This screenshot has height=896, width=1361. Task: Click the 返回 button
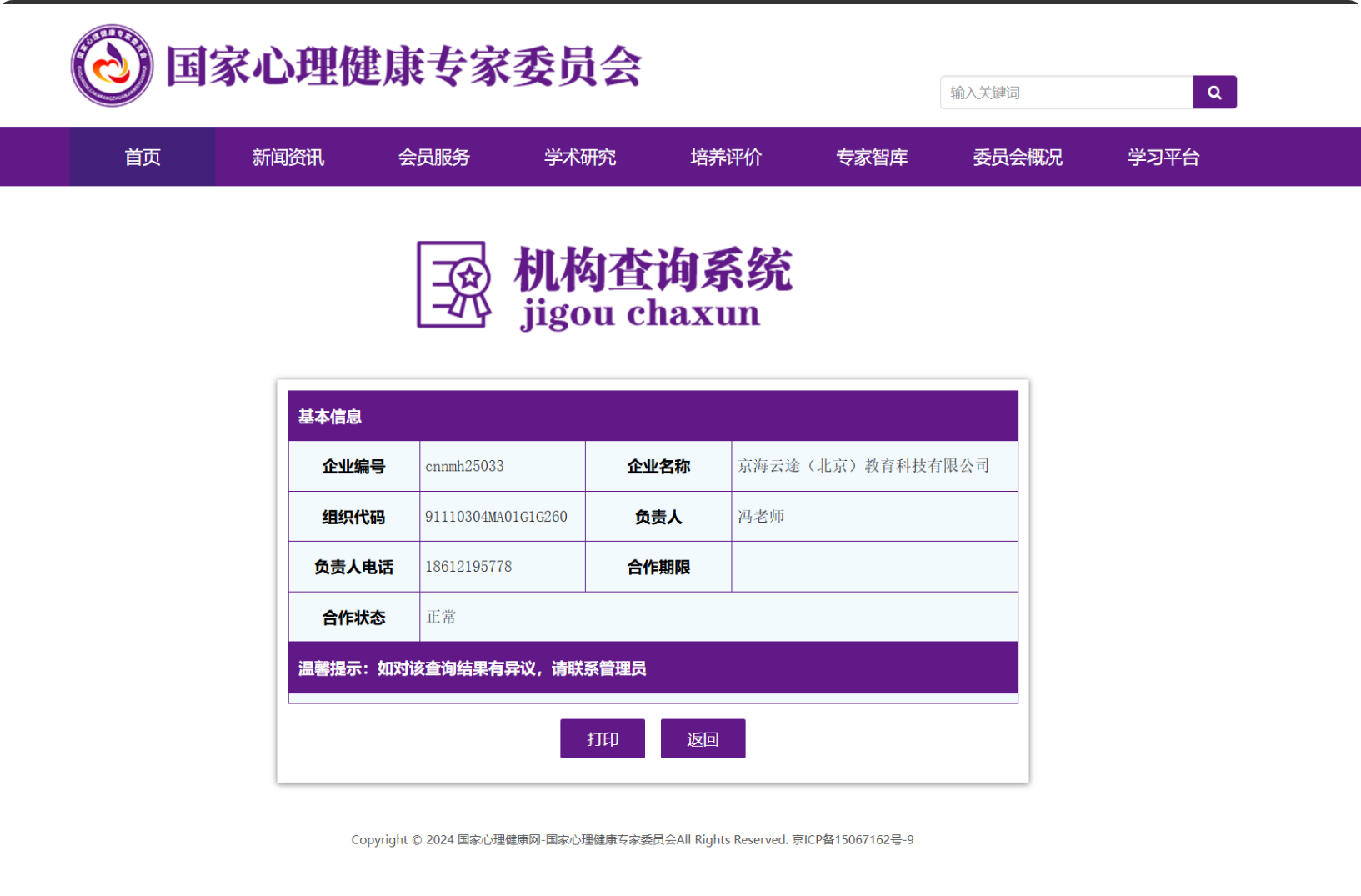(x=703, y=738)
